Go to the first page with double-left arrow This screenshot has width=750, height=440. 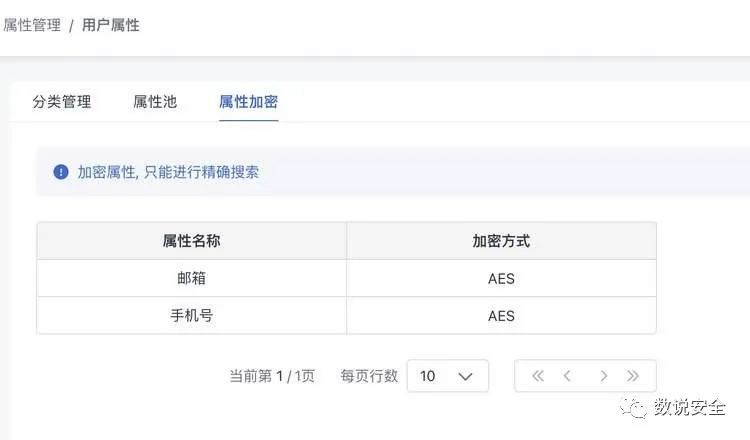pos(538,376)
